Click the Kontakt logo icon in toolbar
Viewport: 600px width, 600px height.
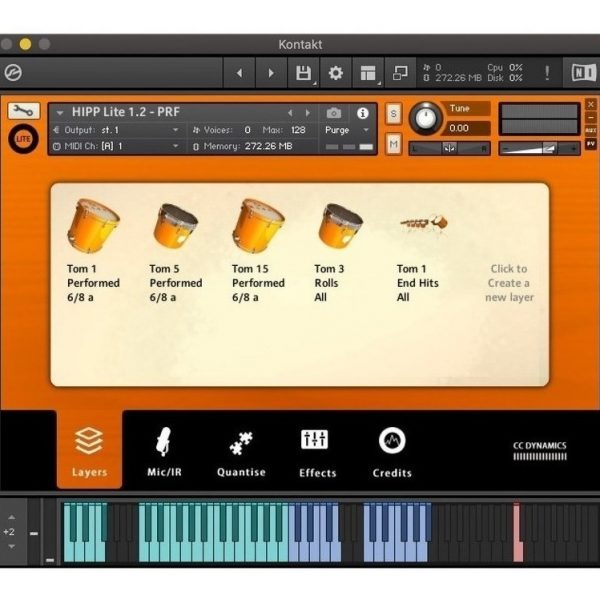pos(13,72)
